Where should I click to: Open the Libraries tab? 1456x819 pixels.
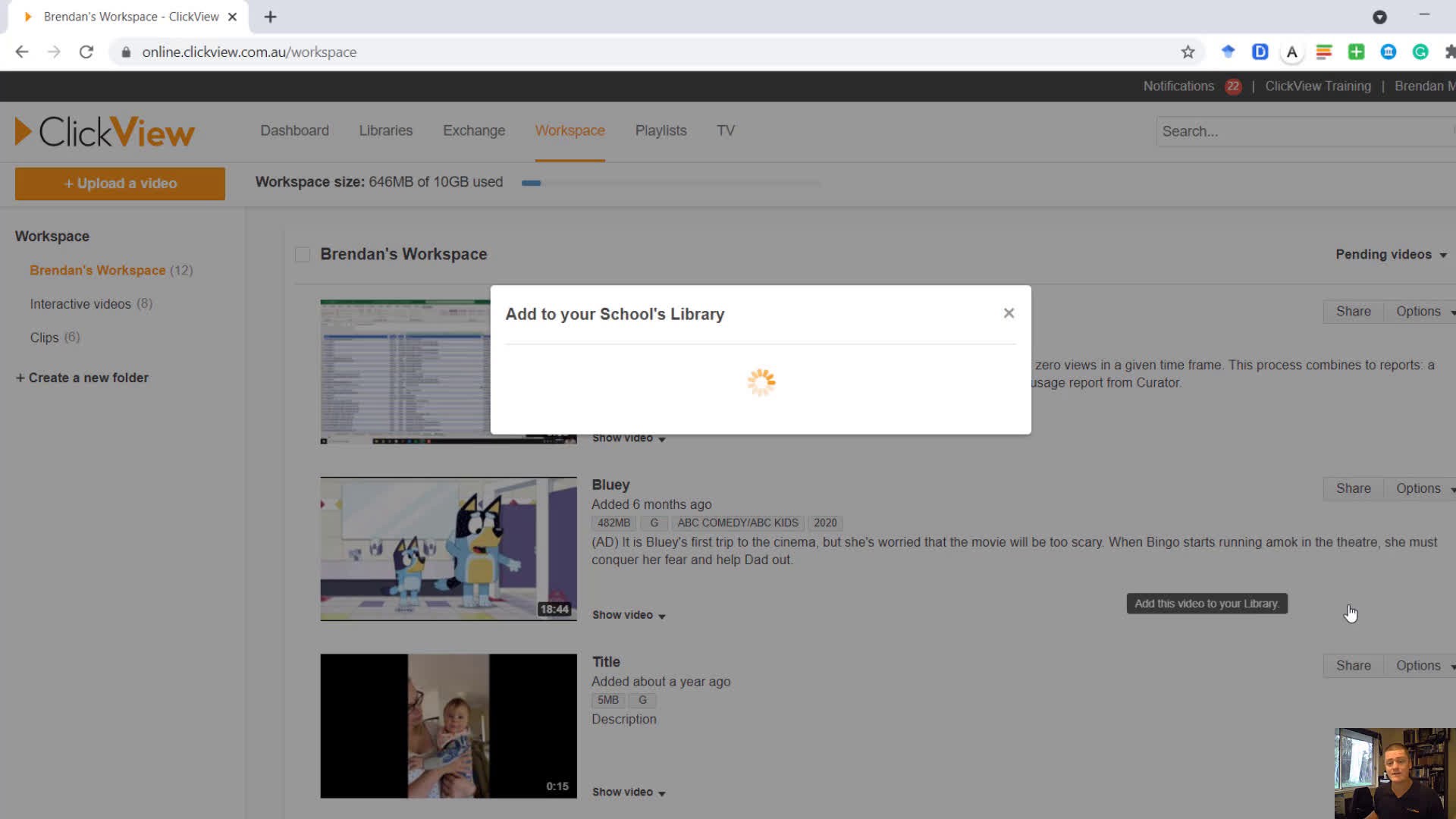(385, 130)
